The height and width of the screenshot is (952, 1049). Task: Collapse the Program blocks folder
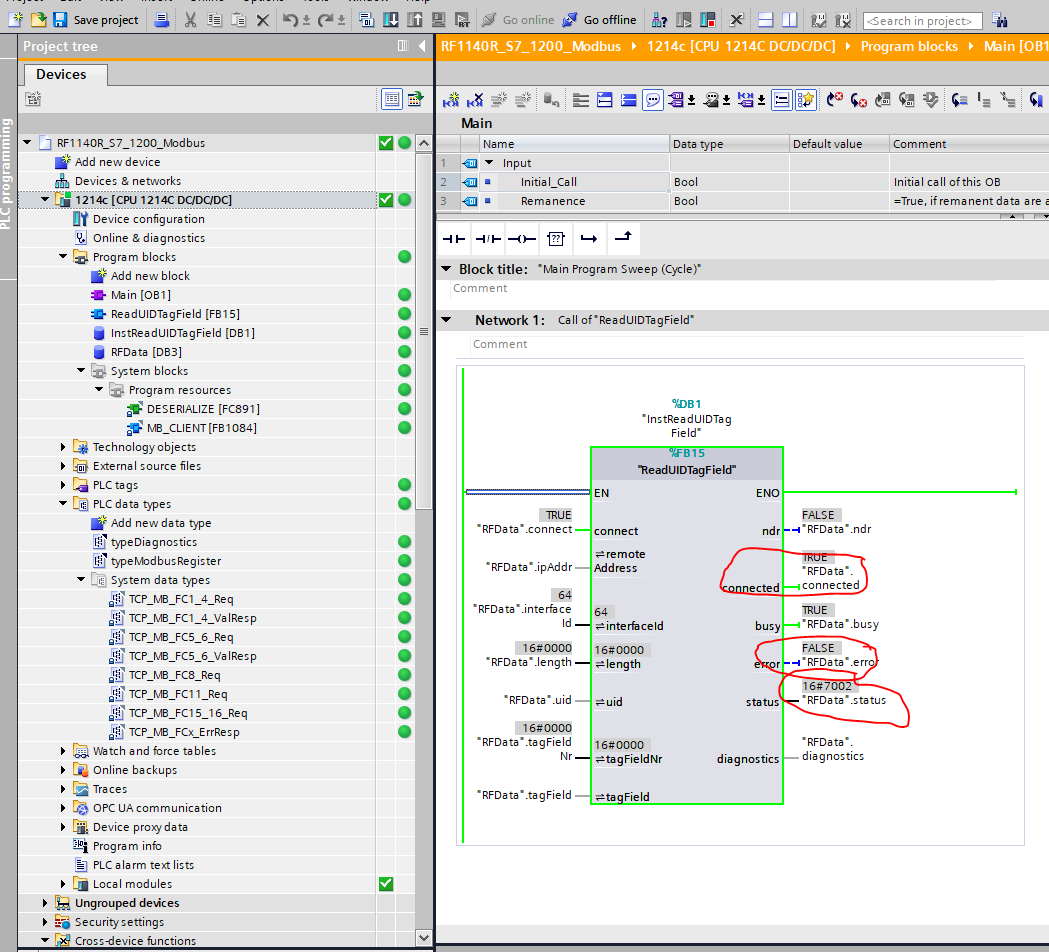coord(64,257)
